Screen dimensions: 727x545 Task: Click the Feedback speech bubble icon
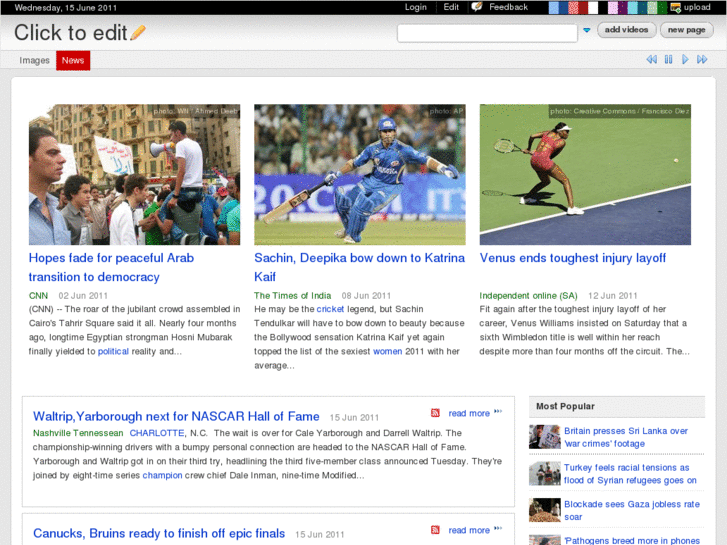pos(477,7)
